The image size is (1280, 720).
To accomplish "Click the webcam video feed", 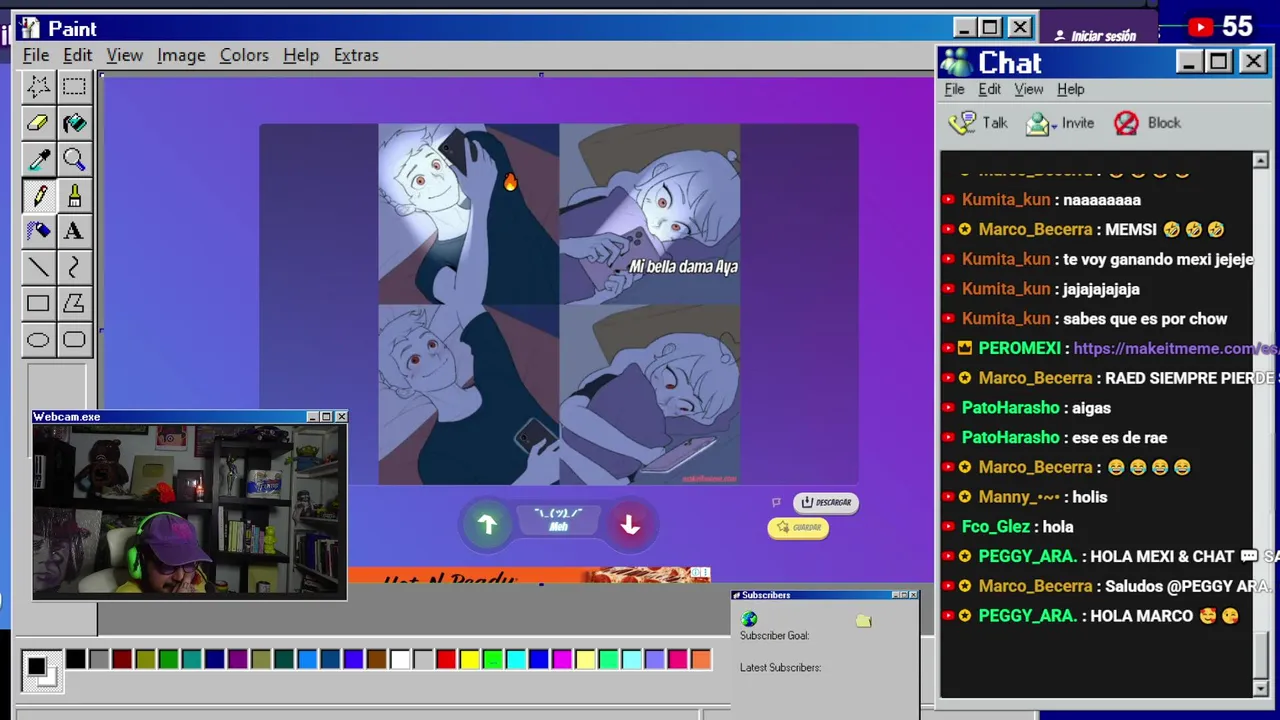I will click(x=189, y=511).
